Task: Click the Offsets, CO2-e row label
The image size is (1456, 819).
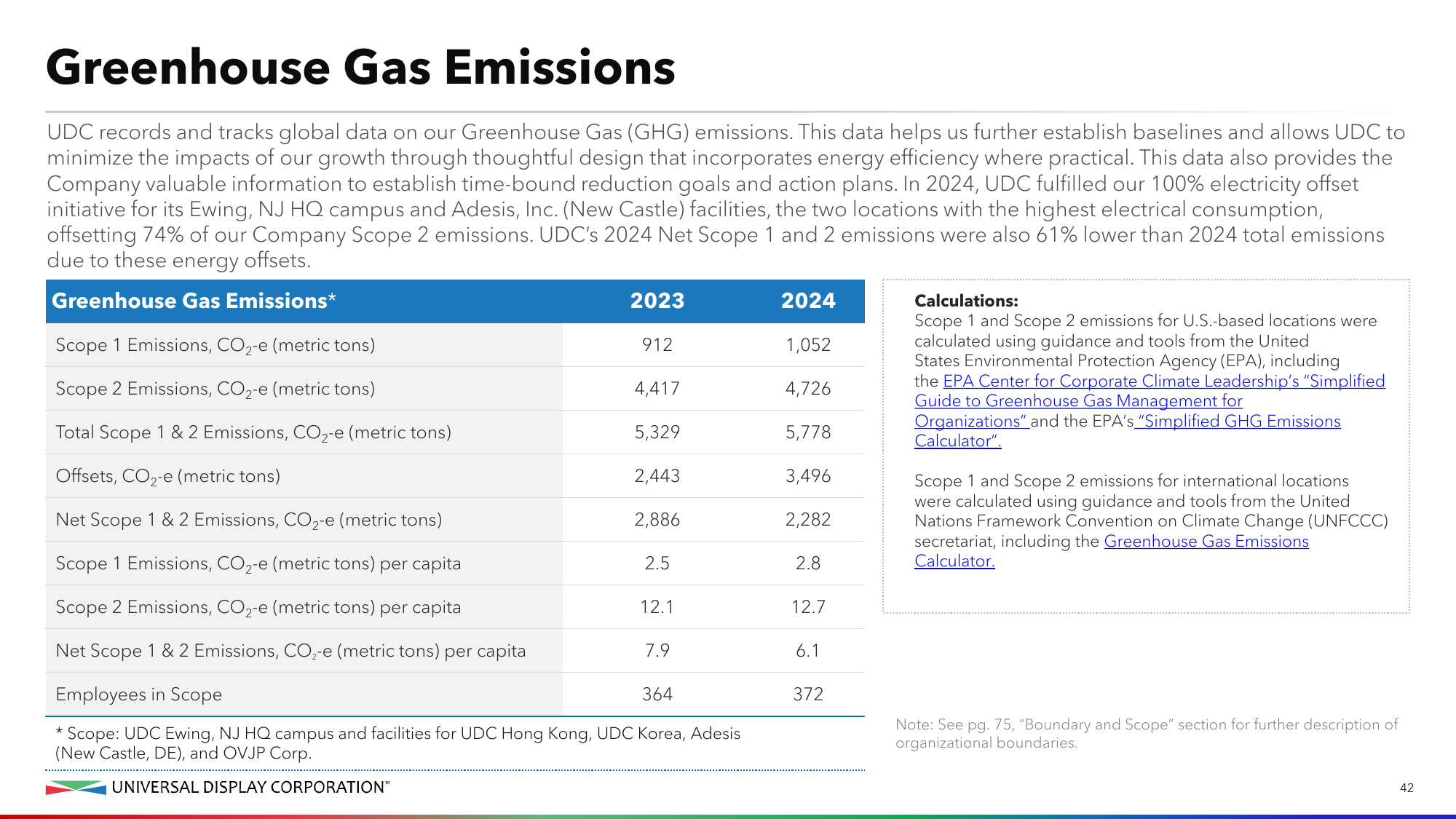Action: click(x=168, y=476)
